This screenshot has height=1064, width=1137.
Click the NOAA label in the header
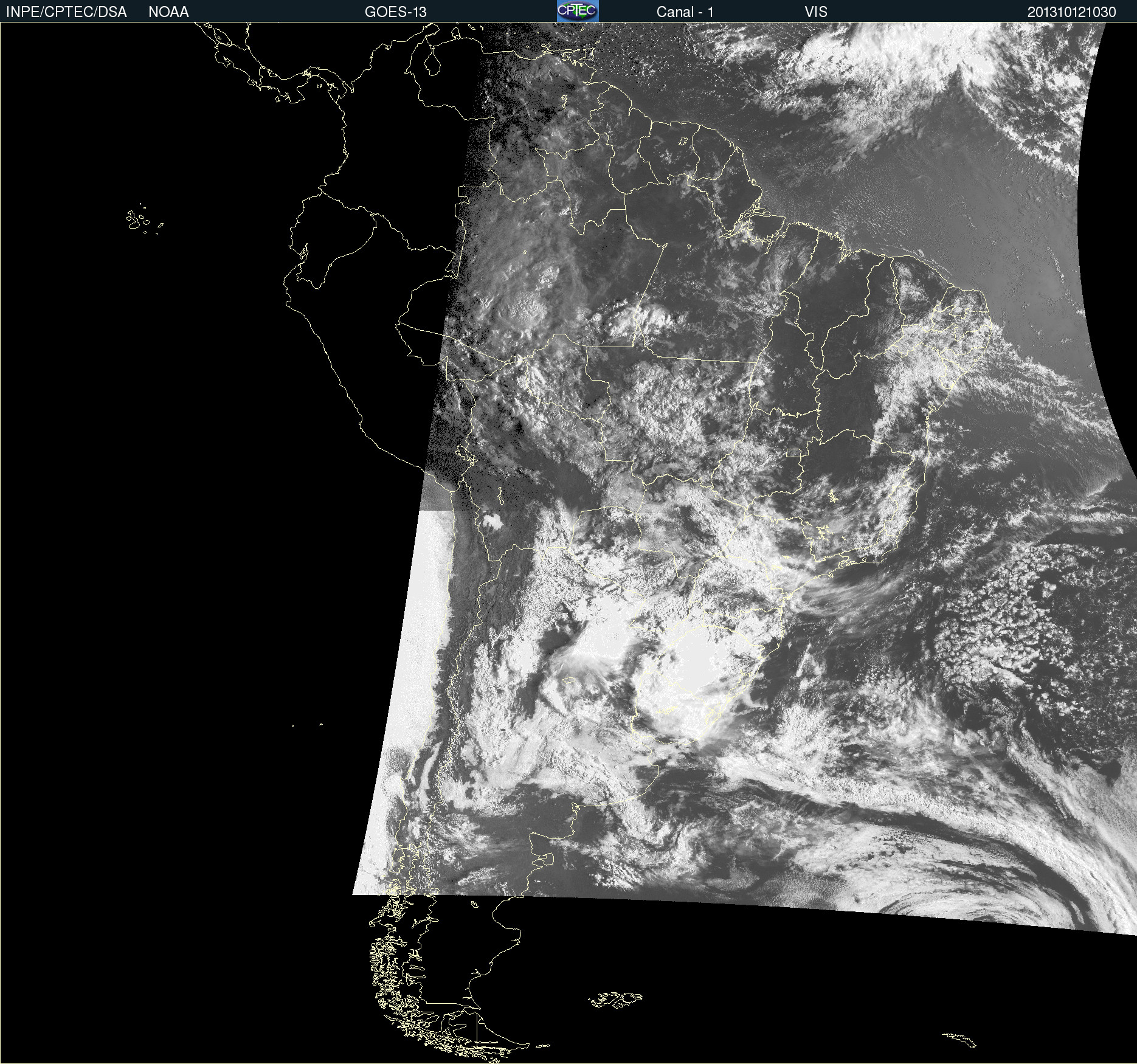168,12
